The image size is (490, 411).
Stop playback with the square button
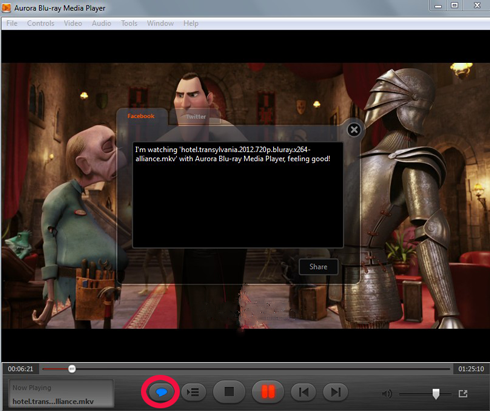pyautogui.click(x=229, y=392)
